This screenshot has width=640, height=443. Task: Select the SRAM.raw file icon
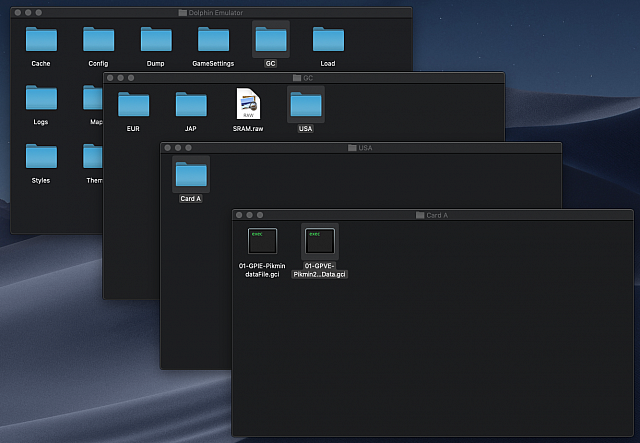pos(248,104)
